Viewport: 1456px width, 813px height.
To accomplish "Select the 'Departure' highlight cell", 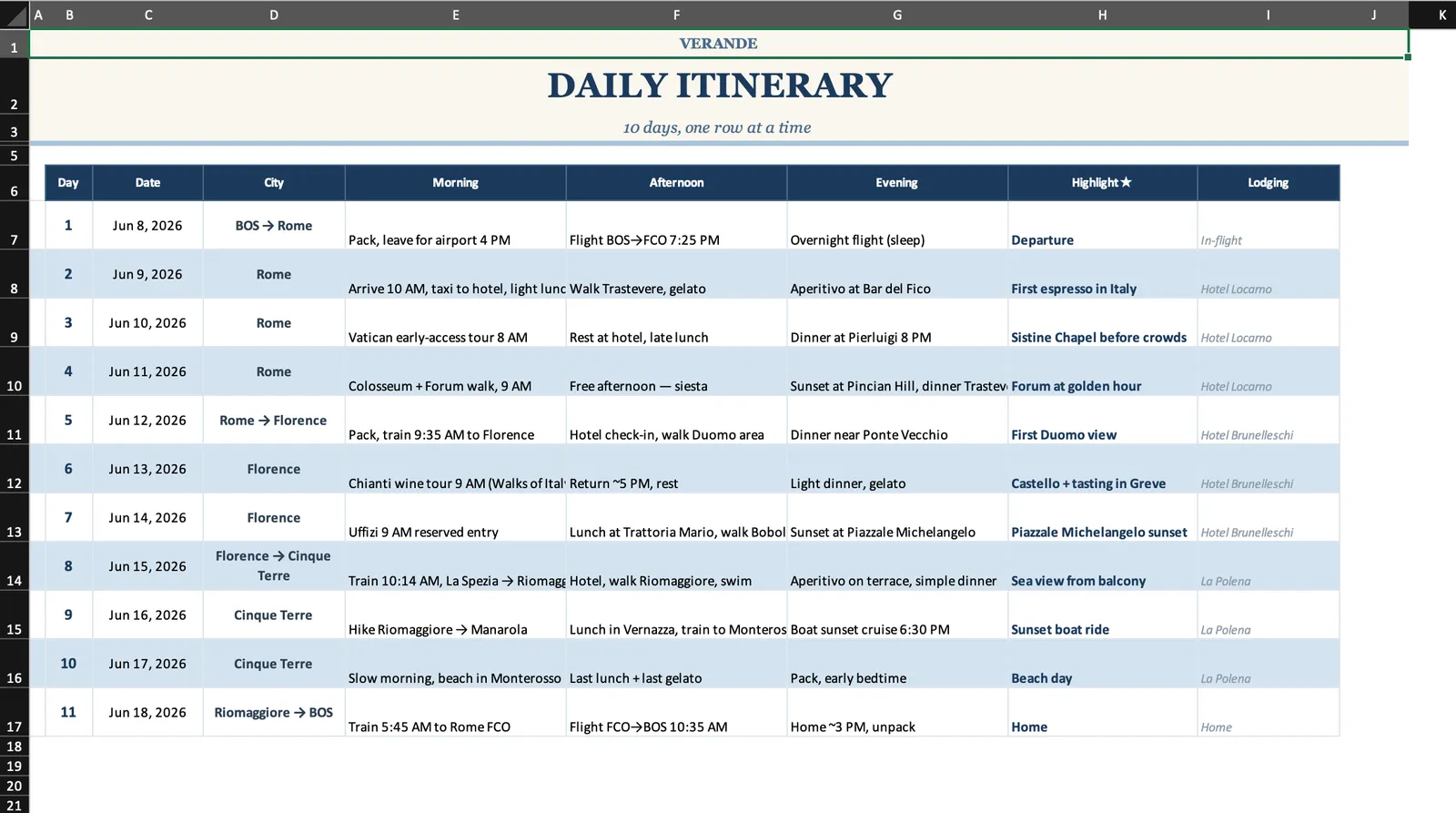I will (1102, 226).
